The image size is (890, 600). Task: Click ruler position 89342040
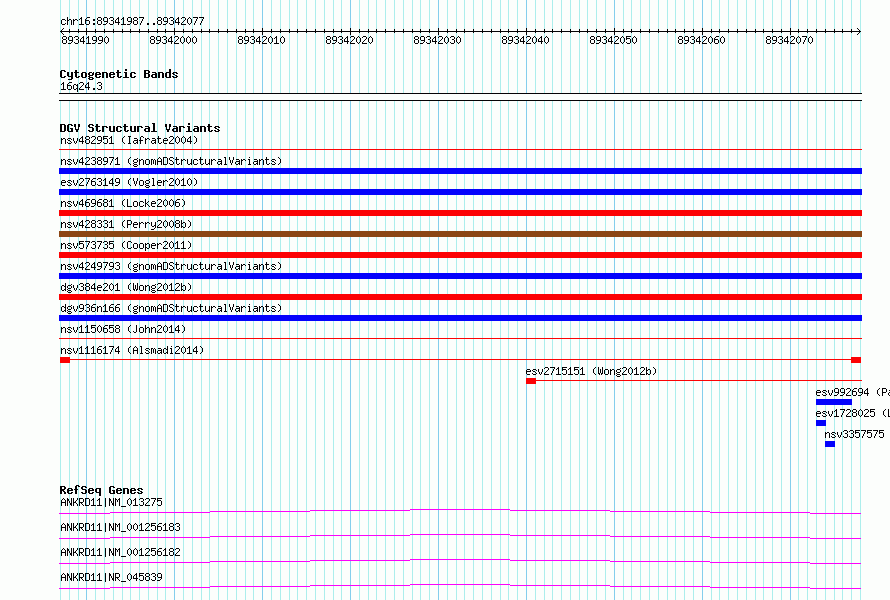pyautogui.click(x=525, y=40)
